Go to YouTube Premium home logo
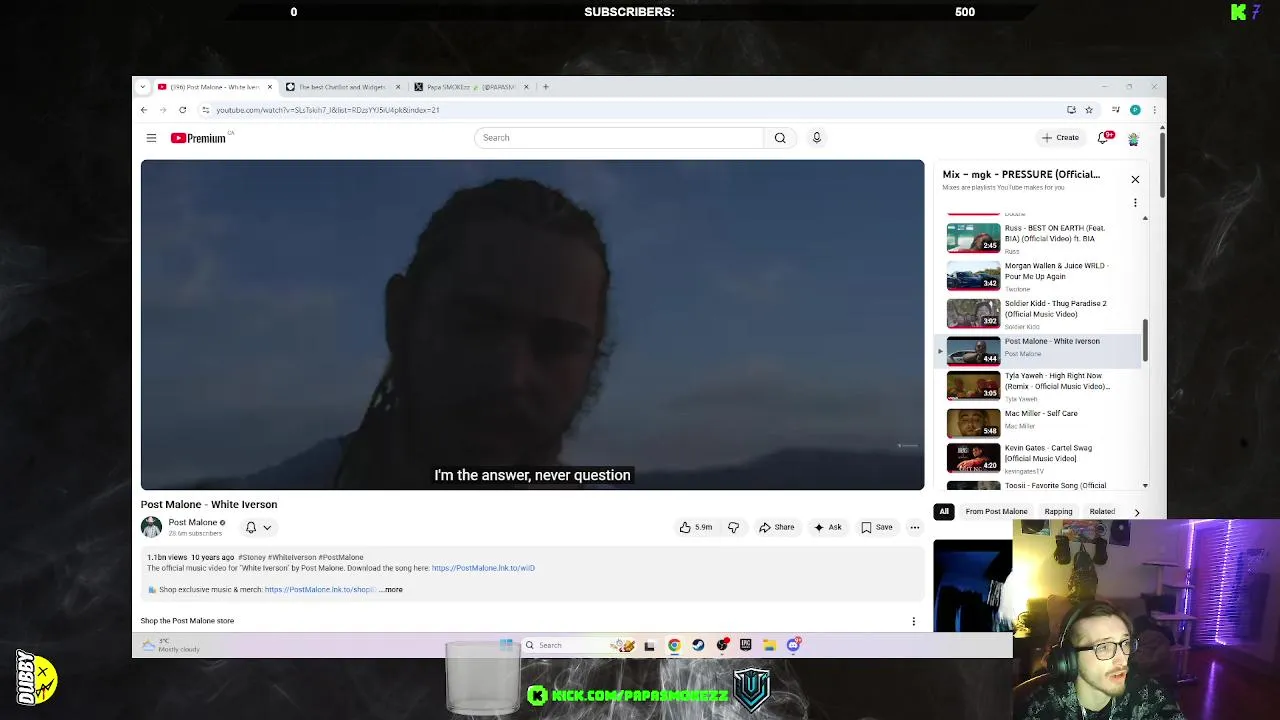This screenshot has height=720, width=1280. pos(200,138)
